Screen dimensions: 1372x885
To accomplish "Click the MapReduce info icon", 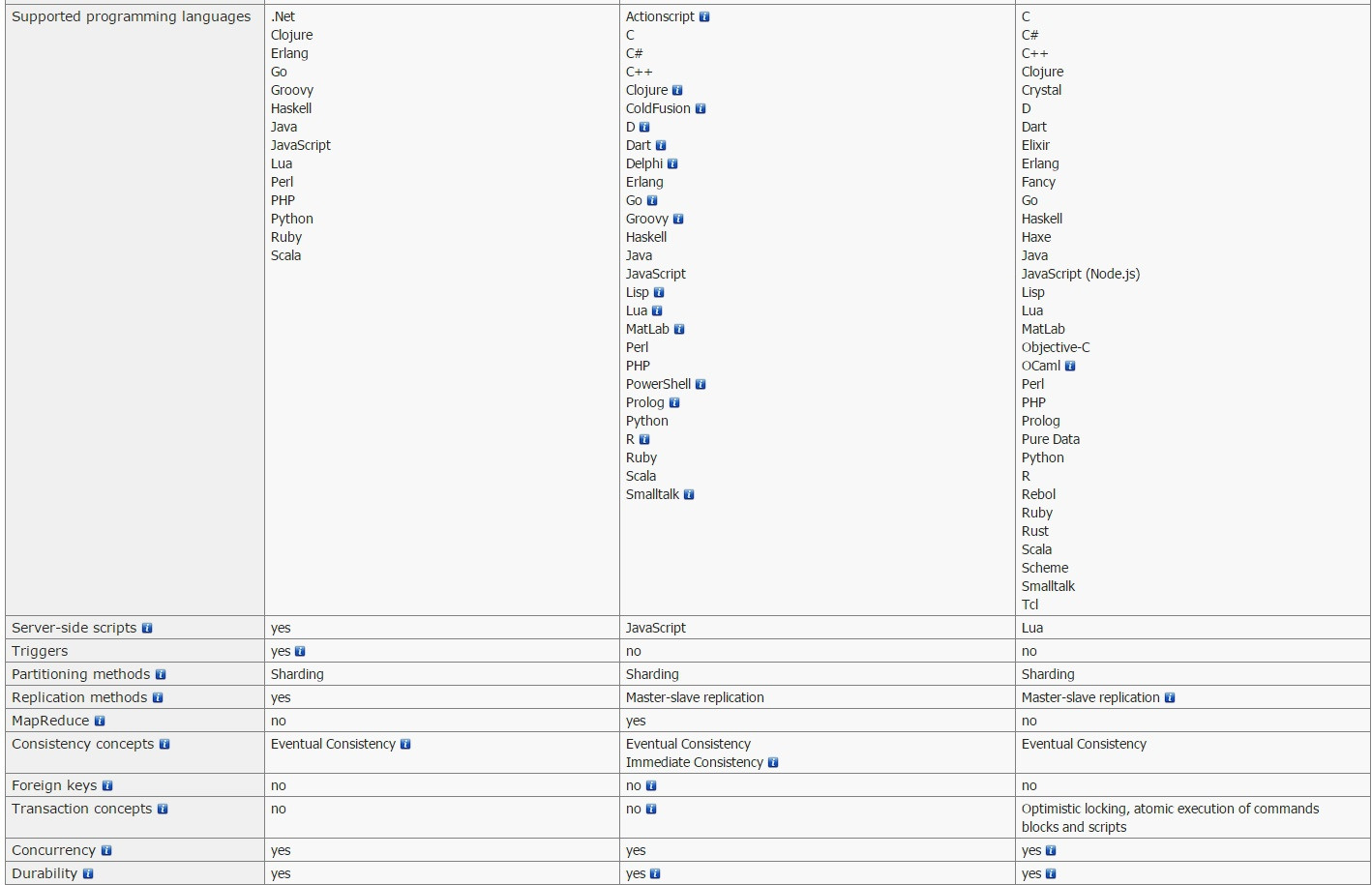I will tap(100, 722).
